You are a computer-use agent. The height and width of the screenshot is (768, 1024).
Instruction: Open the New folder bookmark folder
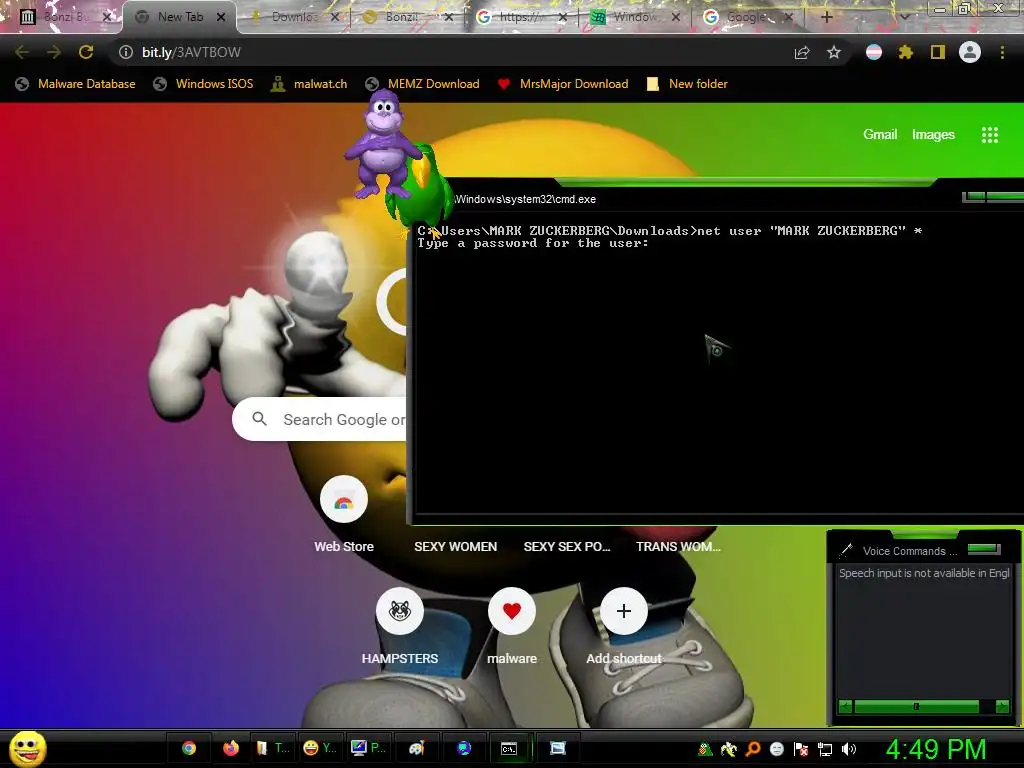click(687, 84)
